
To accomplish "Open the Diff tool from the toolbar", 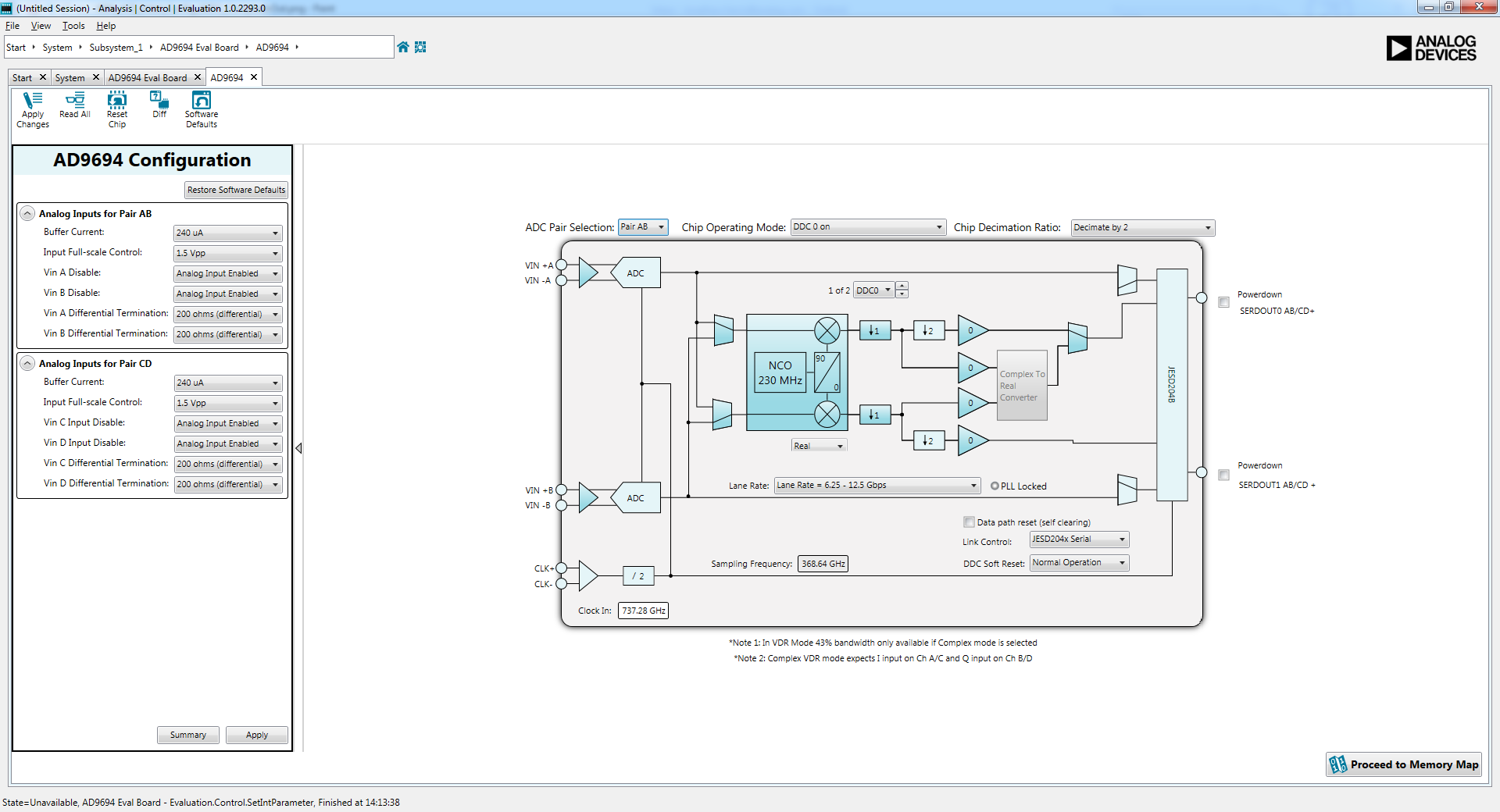I will [x=159, y=105].
